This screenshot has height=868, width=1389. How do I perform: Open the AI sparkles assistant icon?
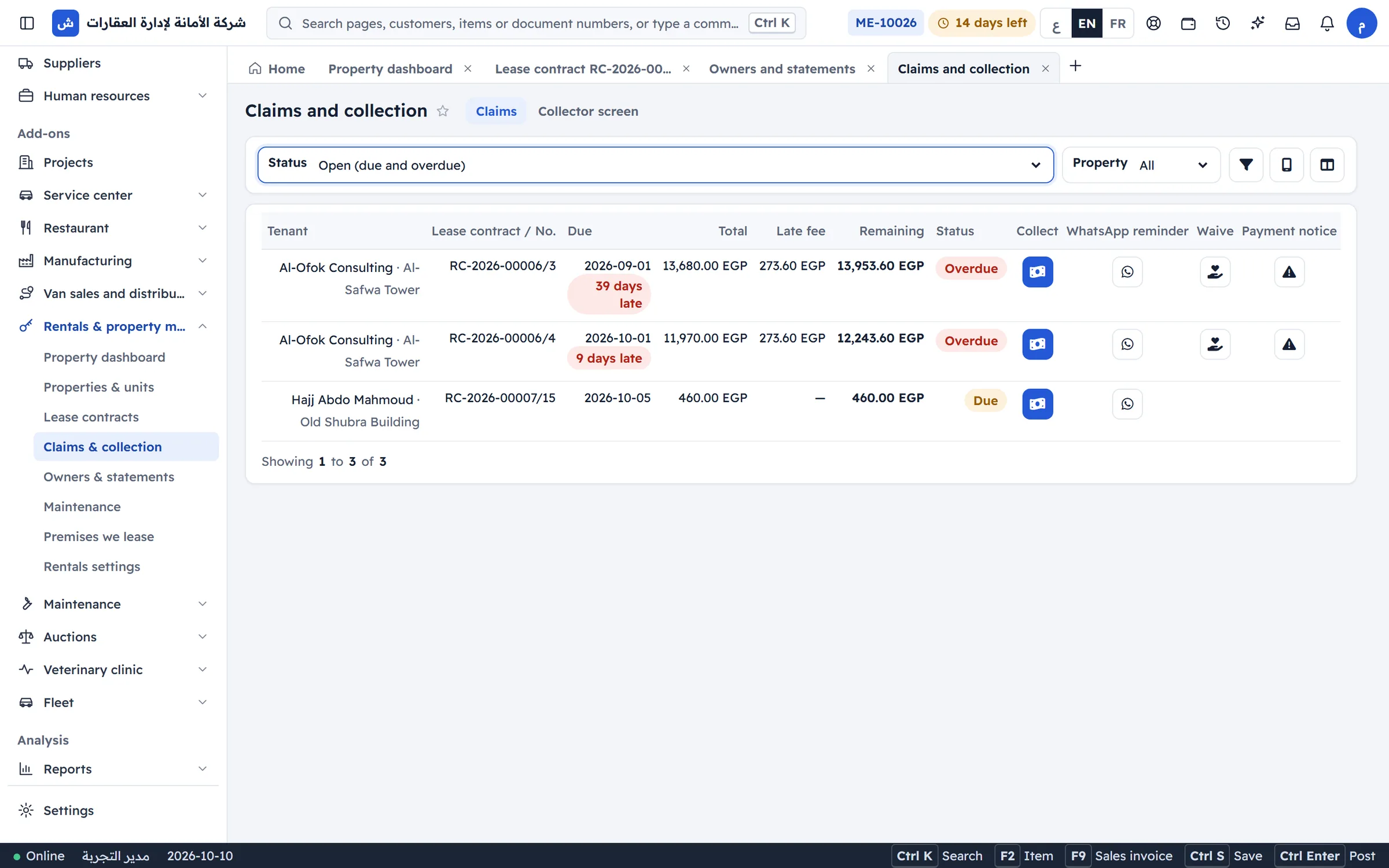coord(1257,23)
